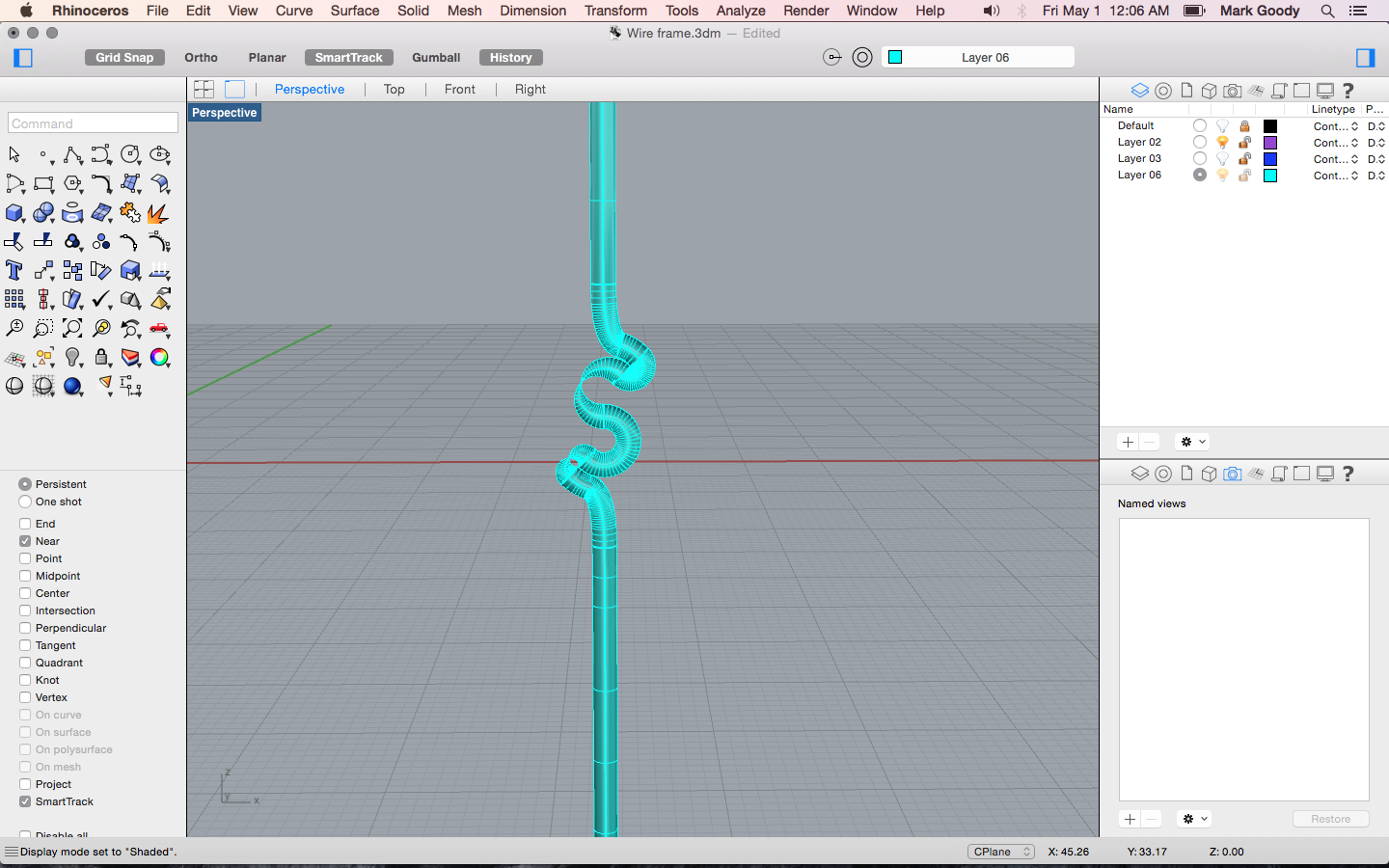Select the One shot radio option
This screenshot has width=1389, height=868.
25,502
